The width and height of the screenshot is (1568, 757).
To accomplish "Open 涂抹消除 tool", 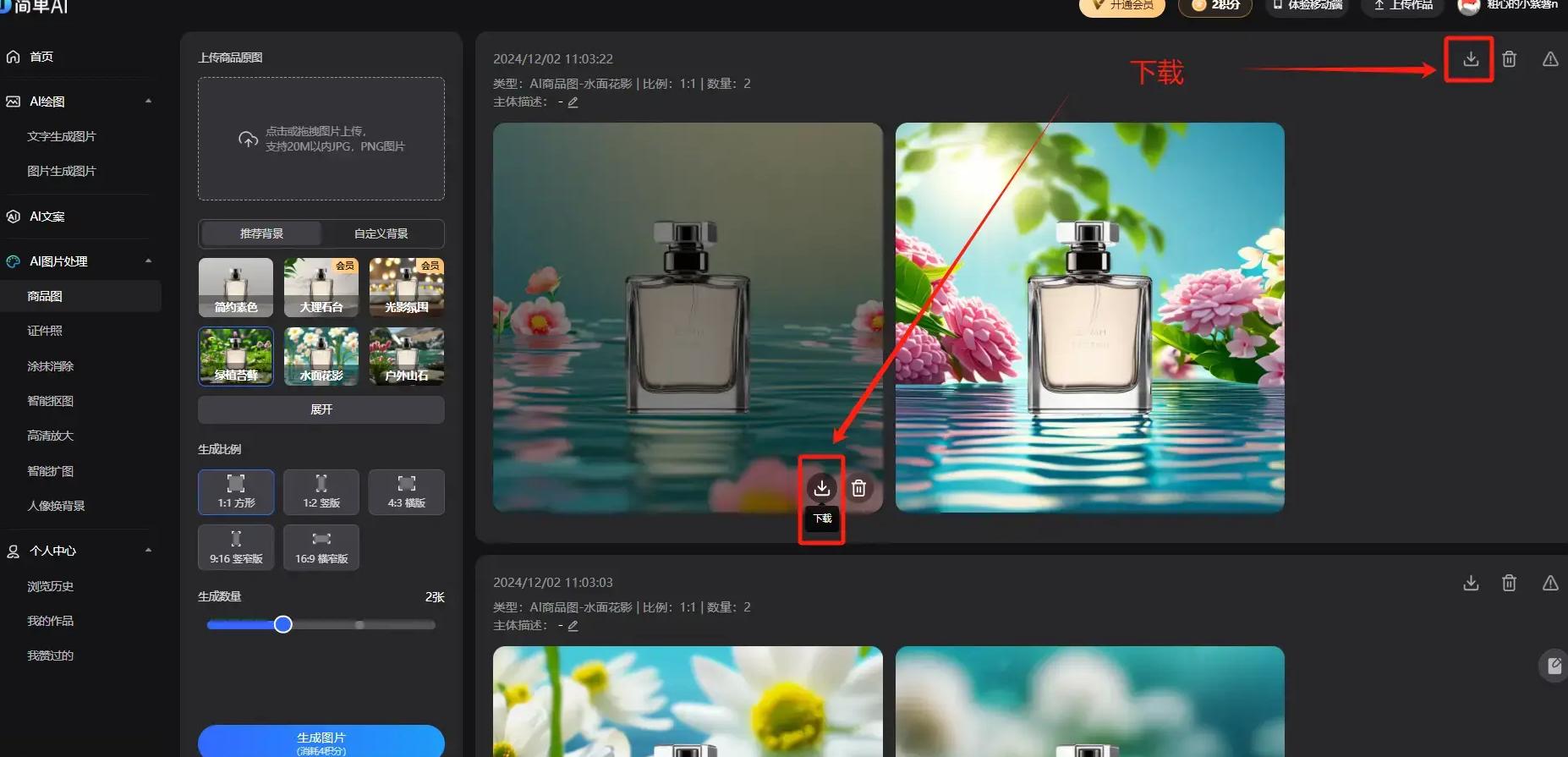I will point(51,366).
